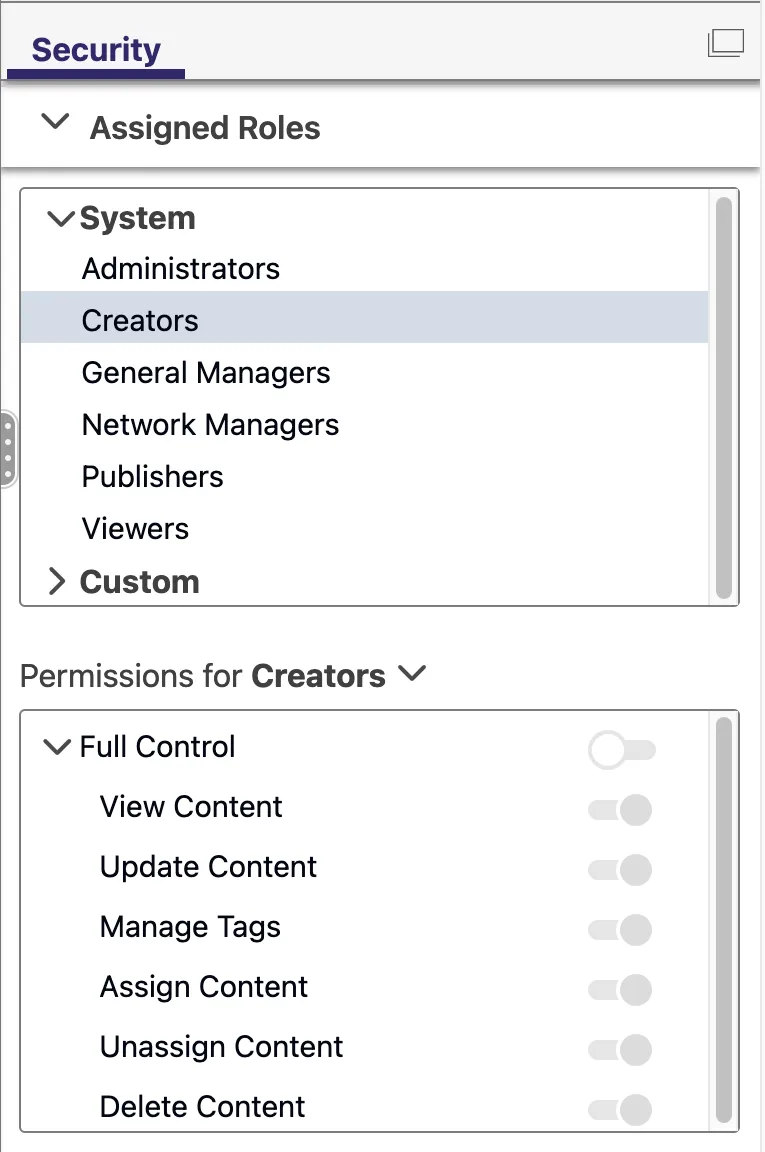Open the Permissions for Creators dropdown
765x1152 pixels.
[x=412, y=673]
